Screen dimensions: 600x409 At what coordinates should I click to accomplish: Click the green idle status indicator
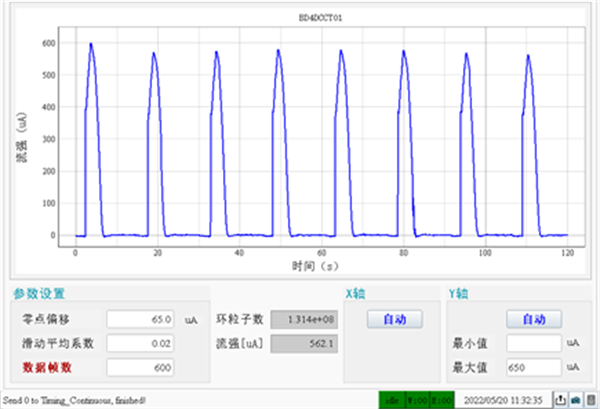(392, 400)
